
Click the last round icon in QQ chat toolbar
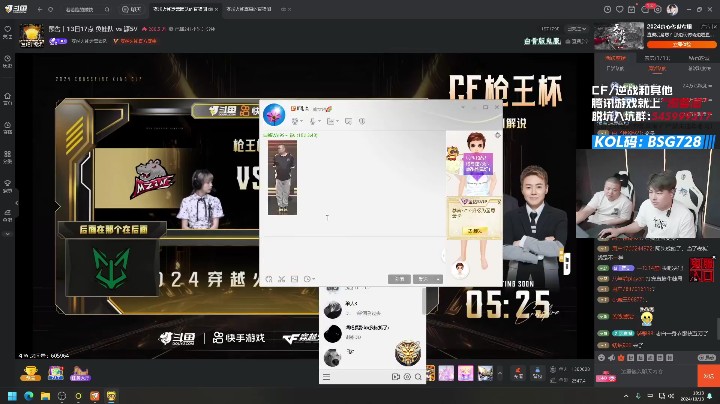point(362,121)
